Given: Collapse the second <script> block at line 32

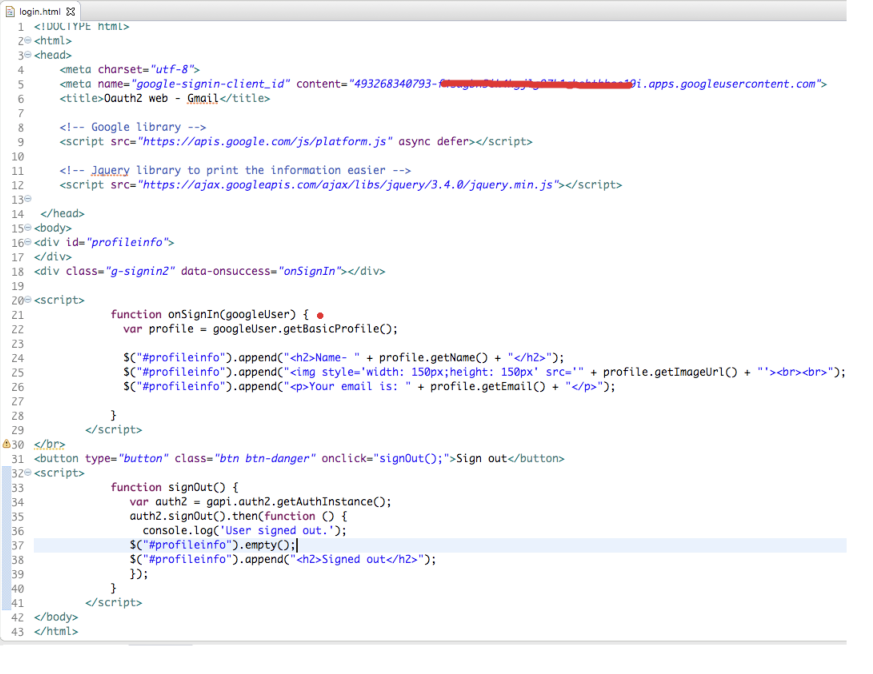Looking at the screenshot, I should tap(28, 473).
